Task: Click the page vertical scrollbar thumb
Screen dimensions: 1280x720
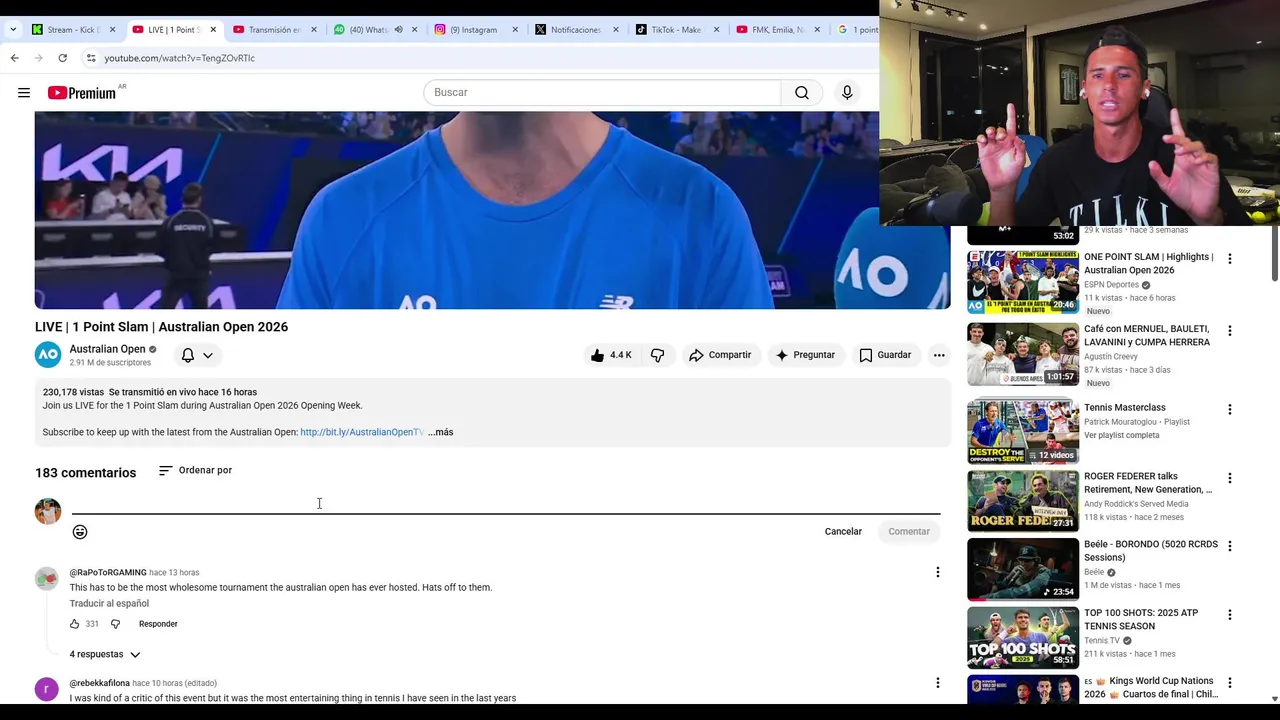Action: click(x=1274, y=254)
